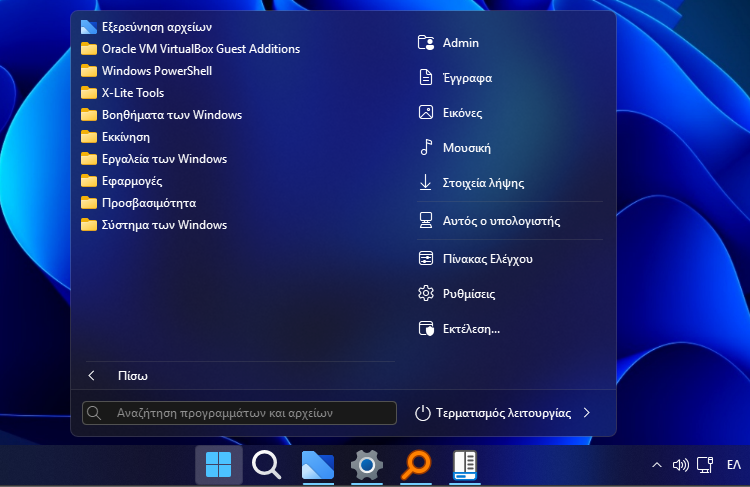Open the Εκκίνηση folder
The image size is (750, 487).
[x=115, y=137]
